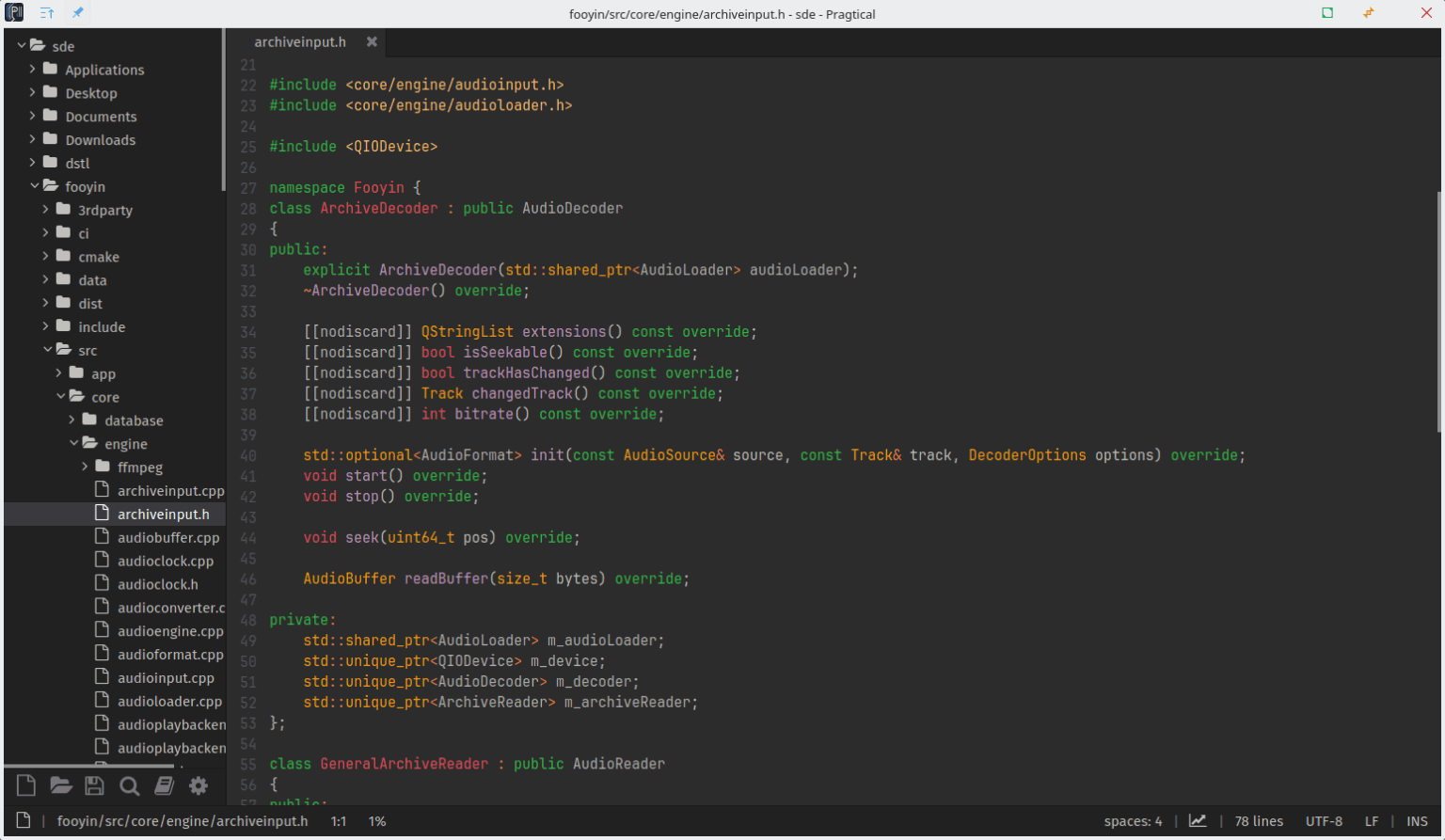
Task: Select the cmake folder label
Action: pos(99,257)
